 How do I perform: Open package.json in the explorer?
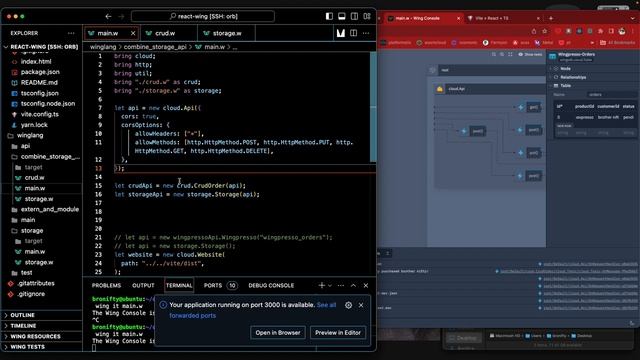tap(40, 72)
